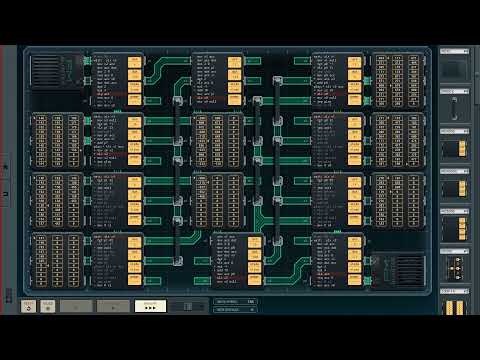This screenshot has width=480, height=360.
Task: Click power box of microcontroller beside input display
Action: (x=135, y=100)
